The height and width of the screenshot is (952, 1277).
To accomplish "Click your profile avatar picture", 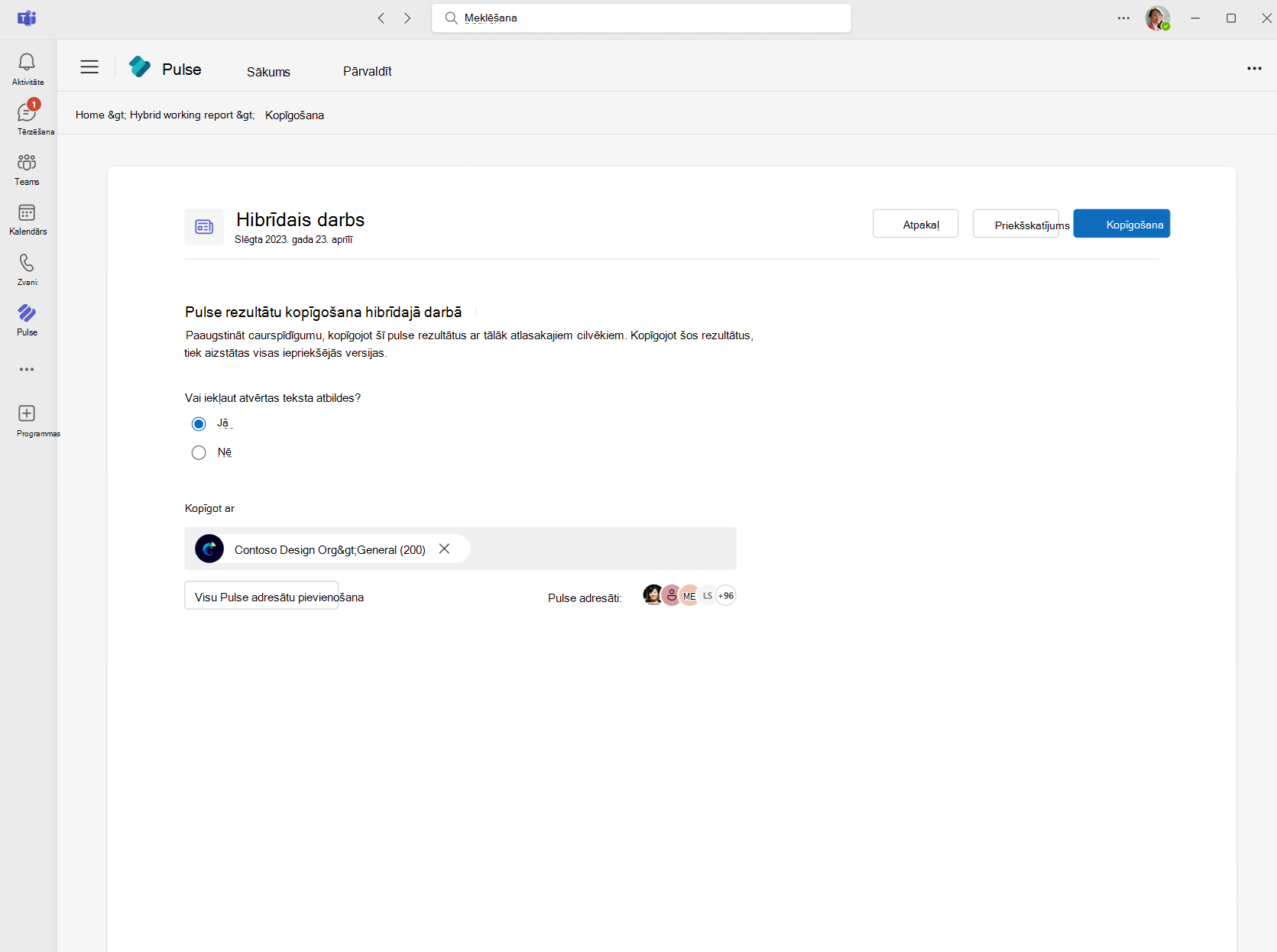I will tap(1157, 18).
